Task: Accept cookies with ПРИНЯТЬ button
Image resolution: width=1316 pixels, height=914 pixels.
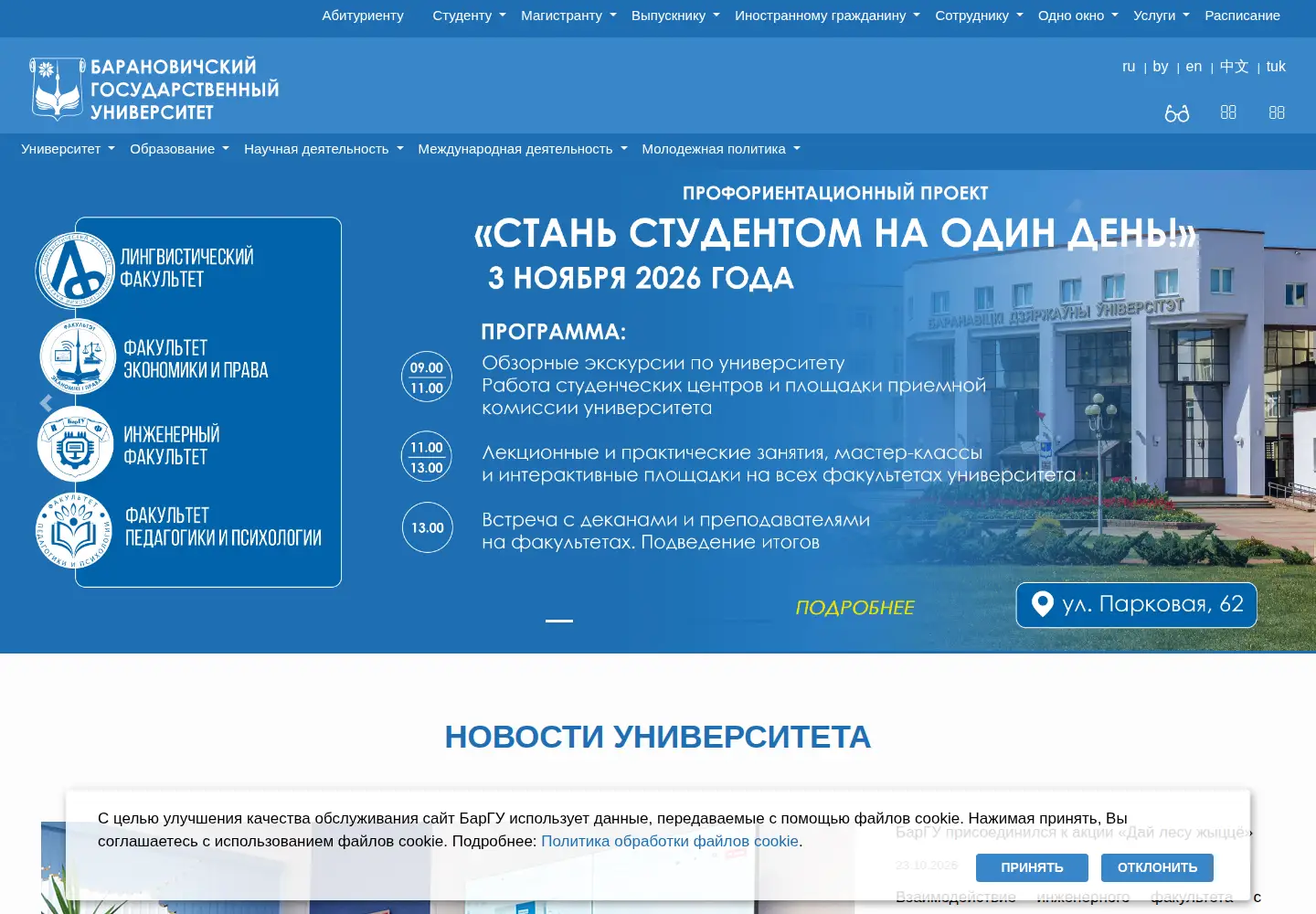Action: point(1032,867)
